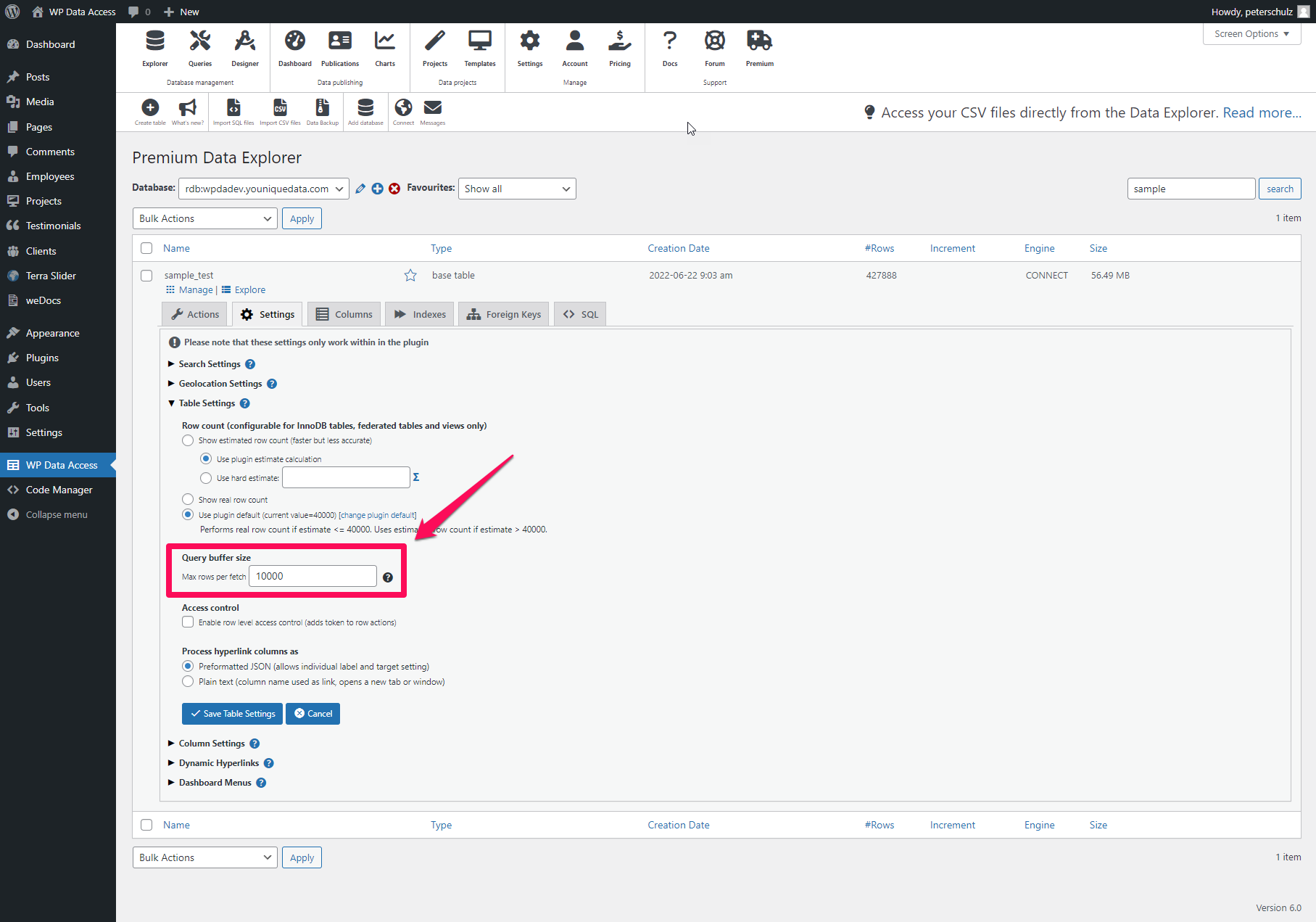The width and height of the screenshot is (1316, 922).
Task: Choose Plain text for hyperlink columns
Action: [x=188, y=681]
